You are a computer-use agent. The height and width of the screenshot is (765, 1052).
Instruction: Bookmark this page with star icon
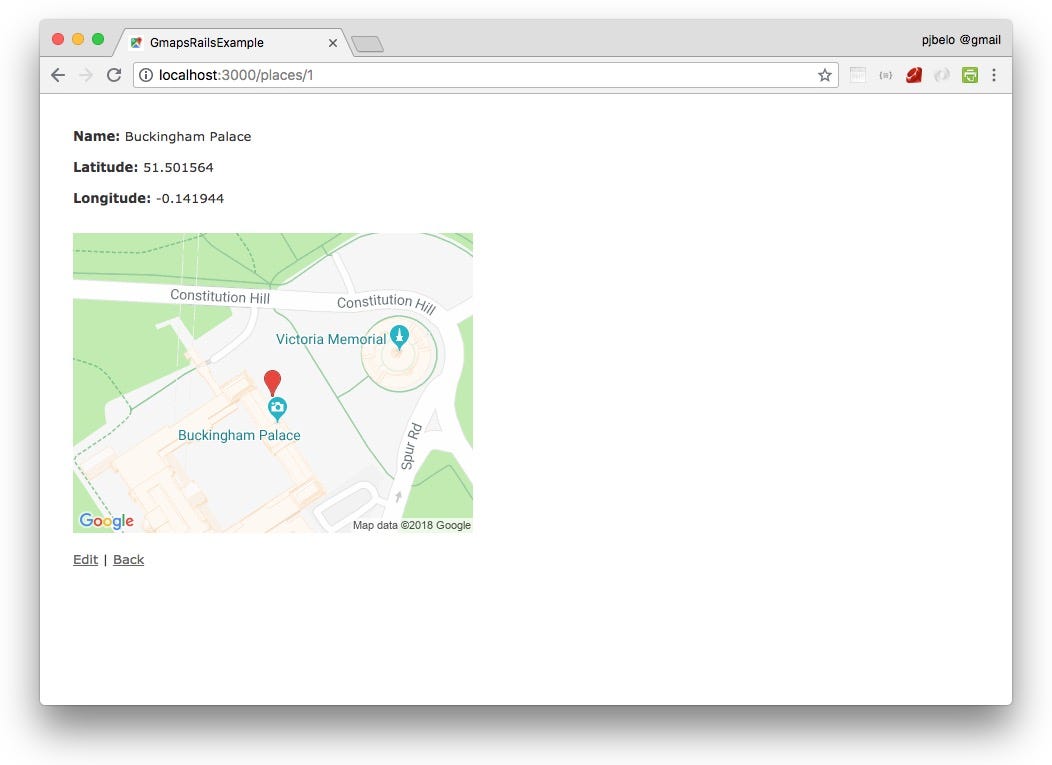[x=825, y=75]
